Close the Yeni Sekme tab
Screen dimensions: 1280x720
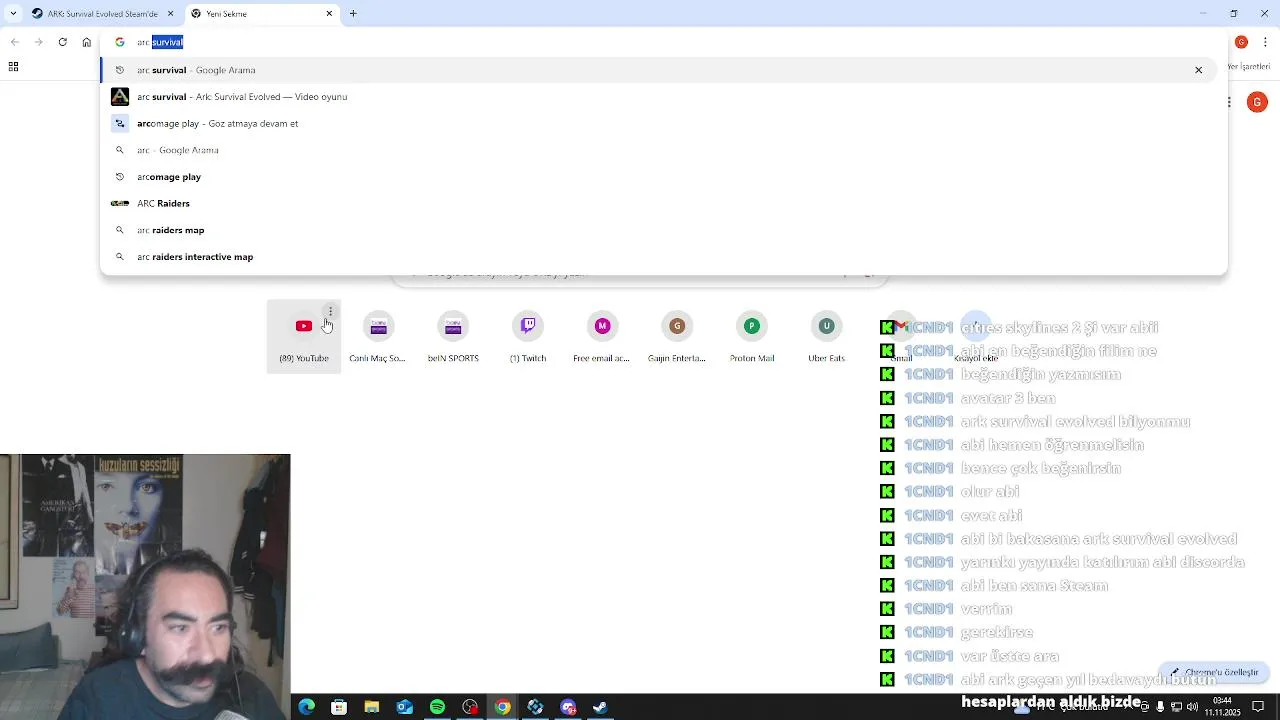[x=329, y=14]
